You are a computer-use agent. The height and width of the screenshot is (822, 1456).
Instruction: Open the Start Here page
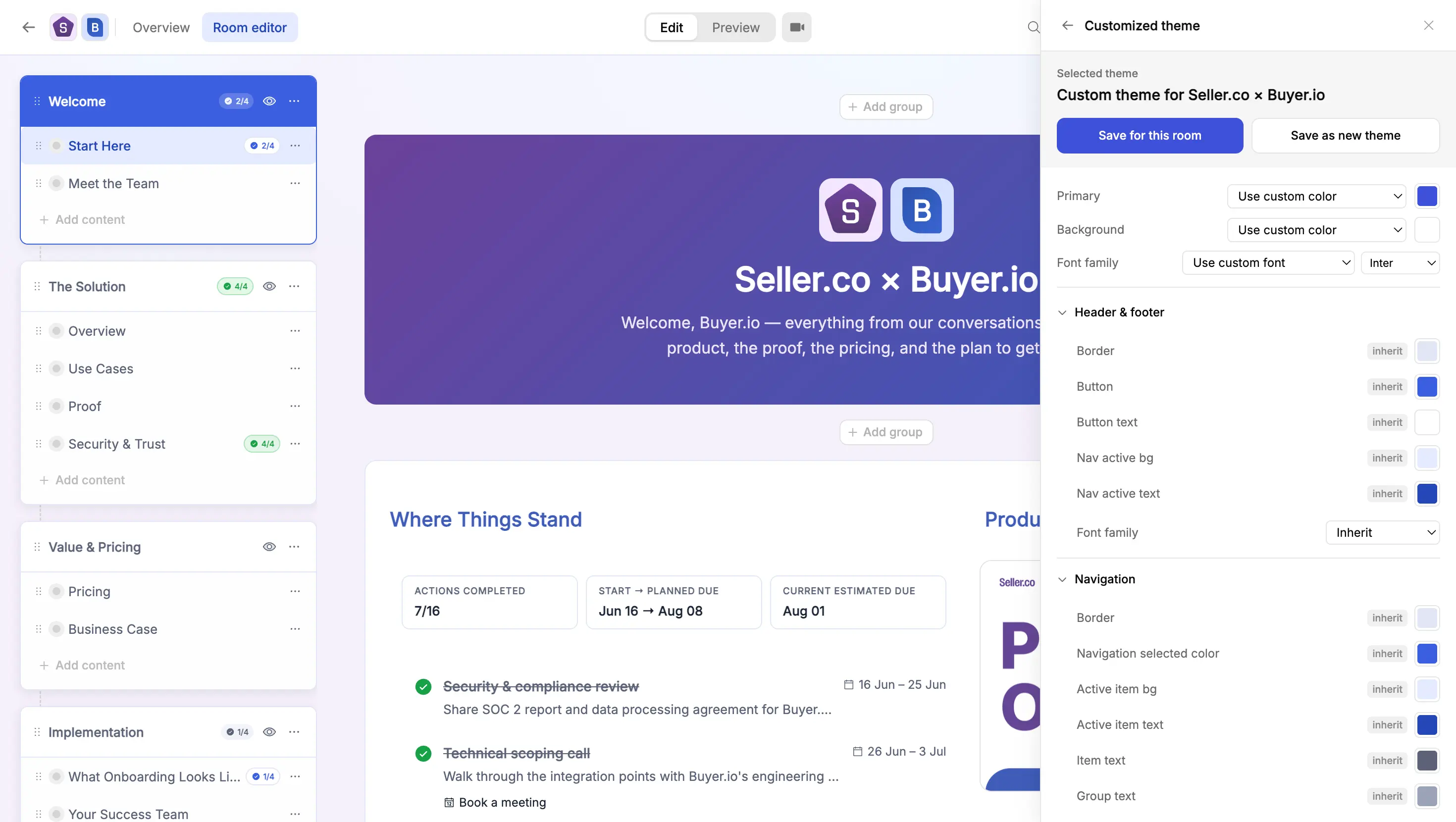(x=100, y=146)
